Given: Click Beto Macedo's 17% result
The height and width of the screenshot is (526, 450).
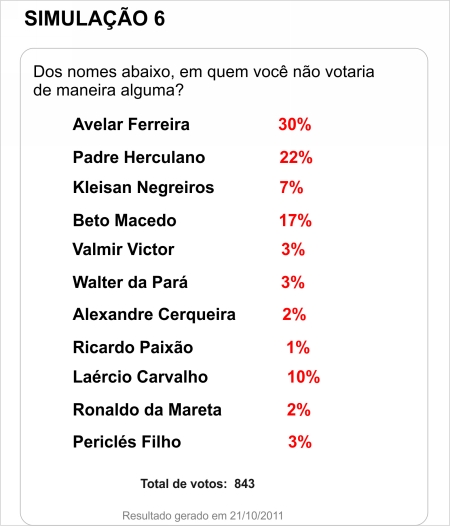Looking at the screenshot, I should pyautogui.click(x=295, y=220).
